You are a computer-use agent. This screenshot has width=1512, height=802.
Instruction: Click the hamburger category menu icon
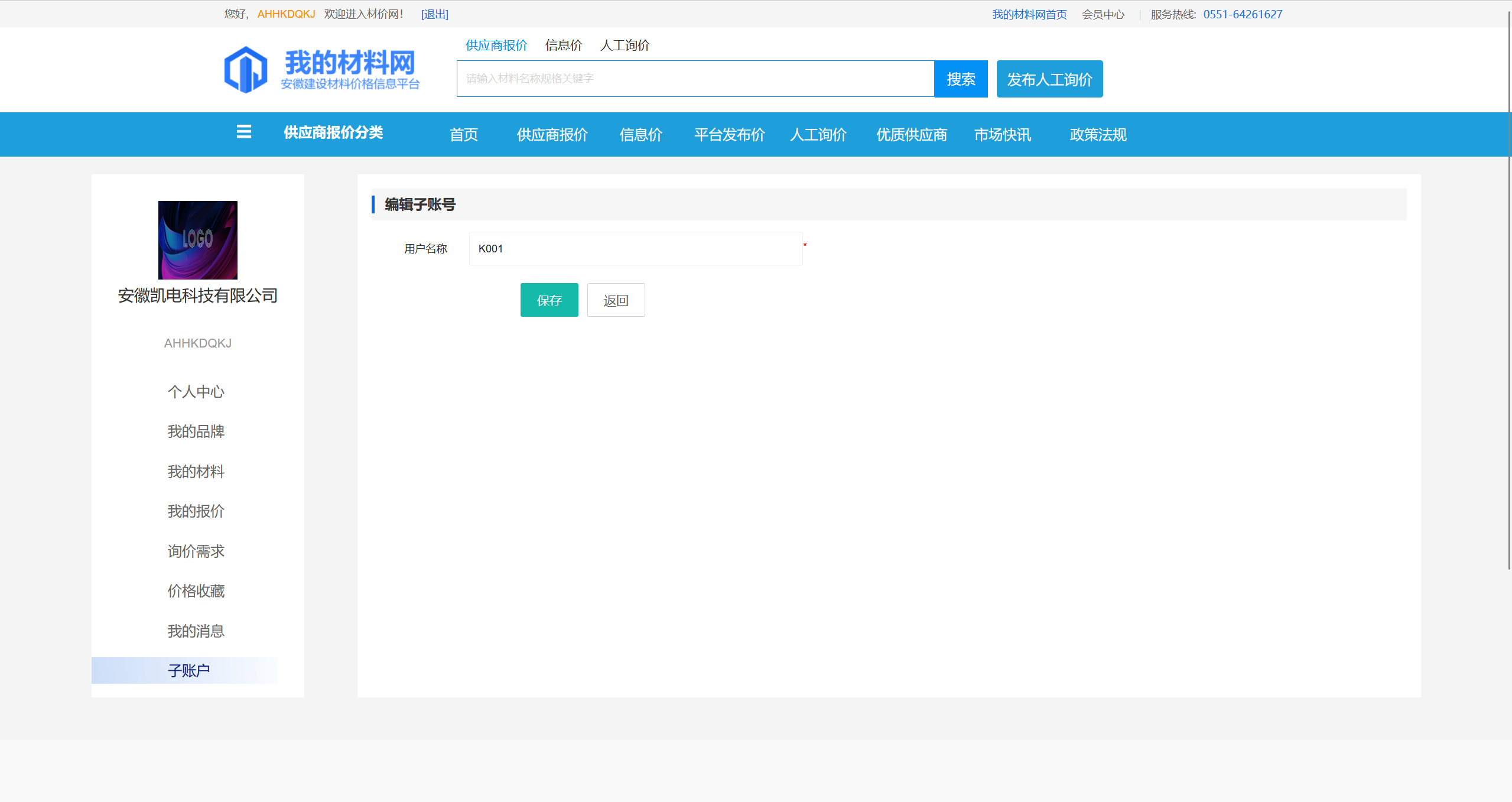click(243, 132)
